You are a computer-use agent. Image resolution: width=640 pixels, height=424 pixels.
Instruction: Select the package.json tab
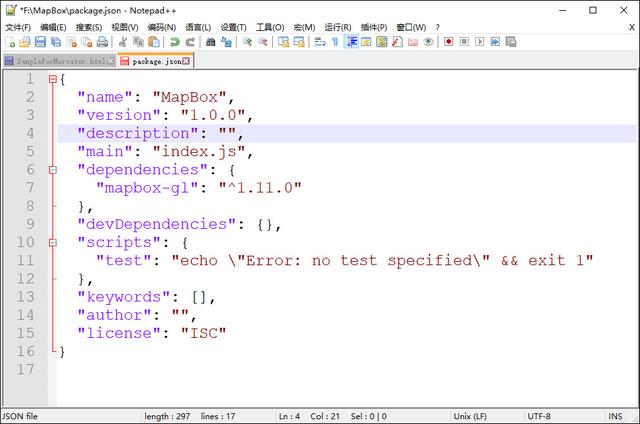tap(155, 61)
